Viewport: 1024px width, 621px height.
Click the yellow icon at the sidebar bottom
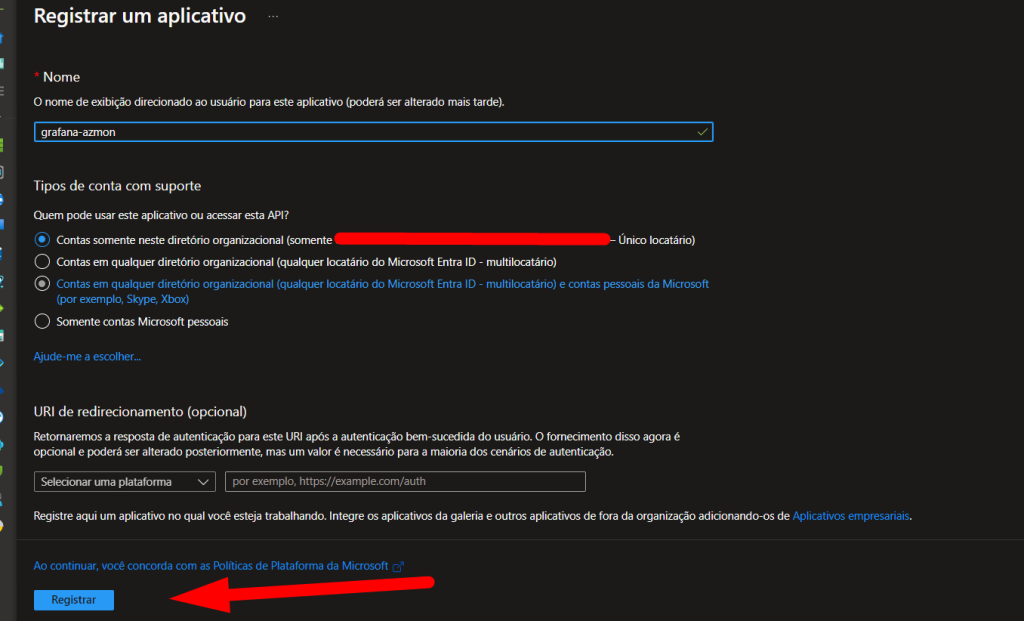click(3, 526)
